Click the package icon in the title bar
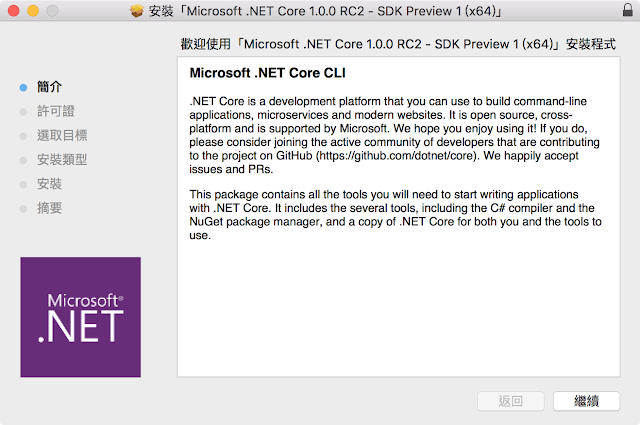The height and width of the screenshot is (425, 640). [139, 11]
